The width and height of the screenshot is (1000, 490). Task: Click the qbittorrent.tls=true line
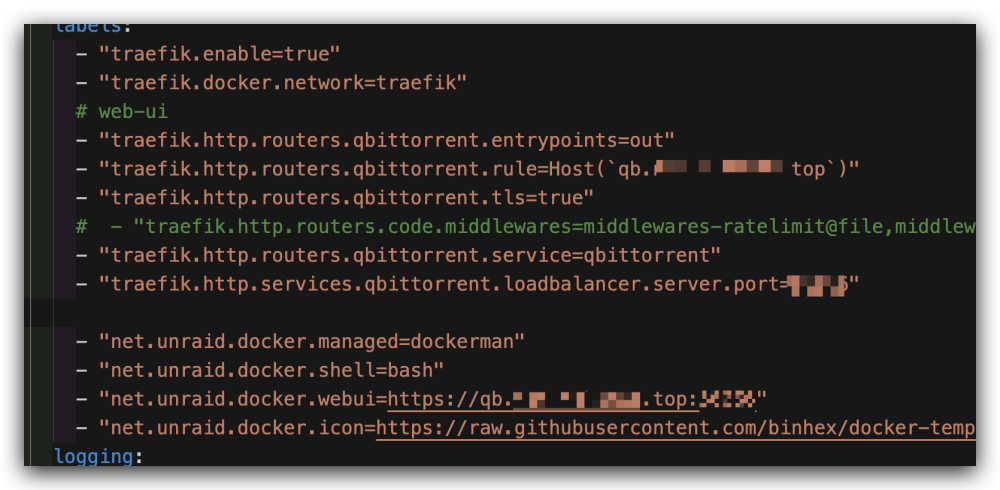pos(335,198)
